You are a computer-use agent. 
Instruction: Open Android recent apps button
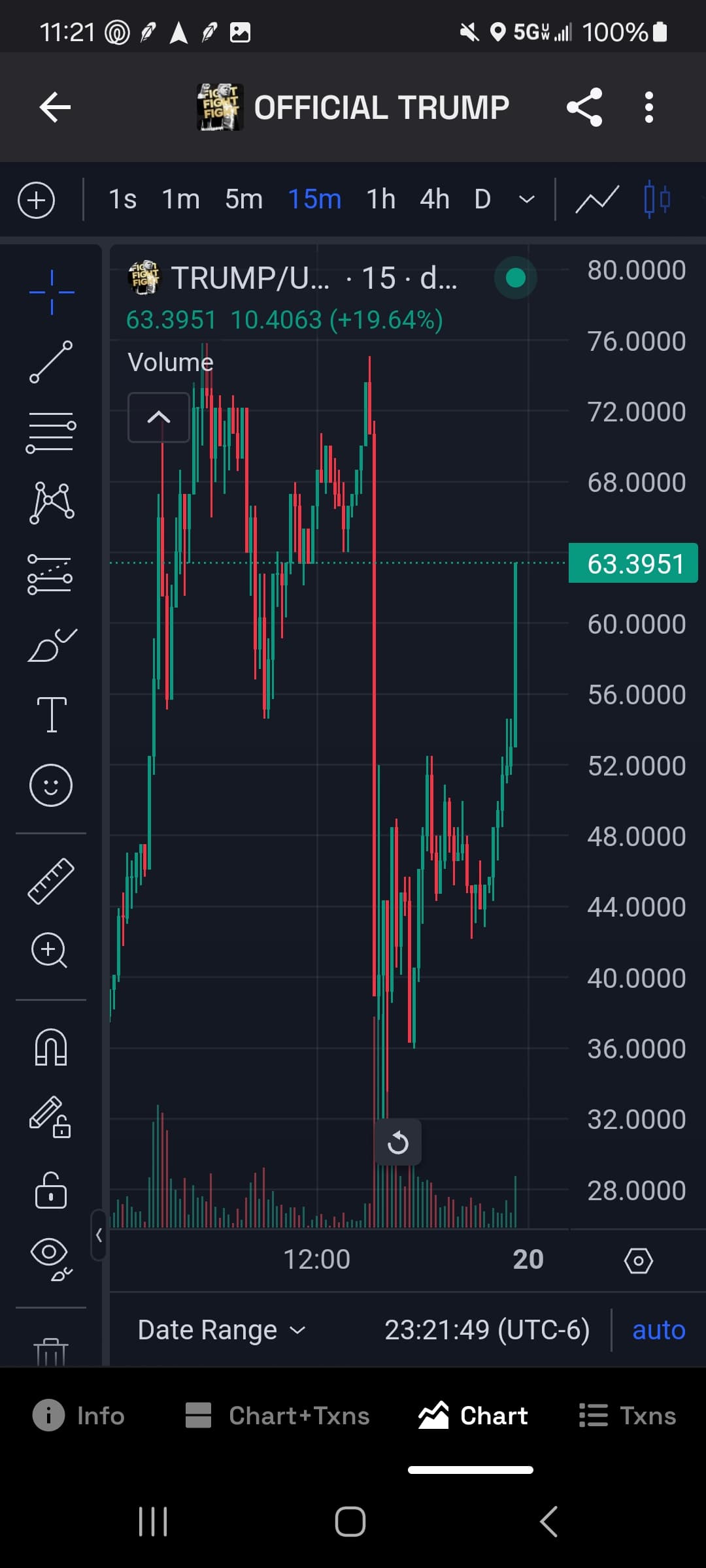pos(153,1522)
